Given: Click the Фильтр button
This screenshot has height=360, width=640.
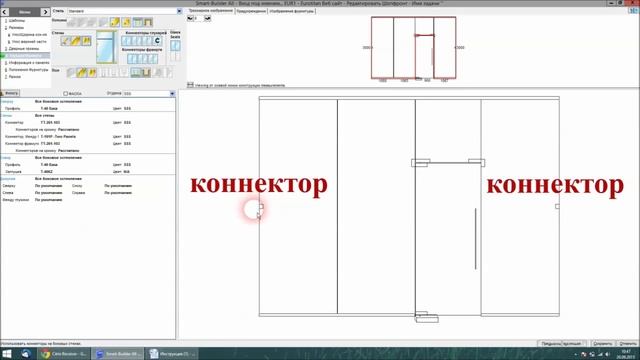Looking at the screenshot, I should [10, 93].
